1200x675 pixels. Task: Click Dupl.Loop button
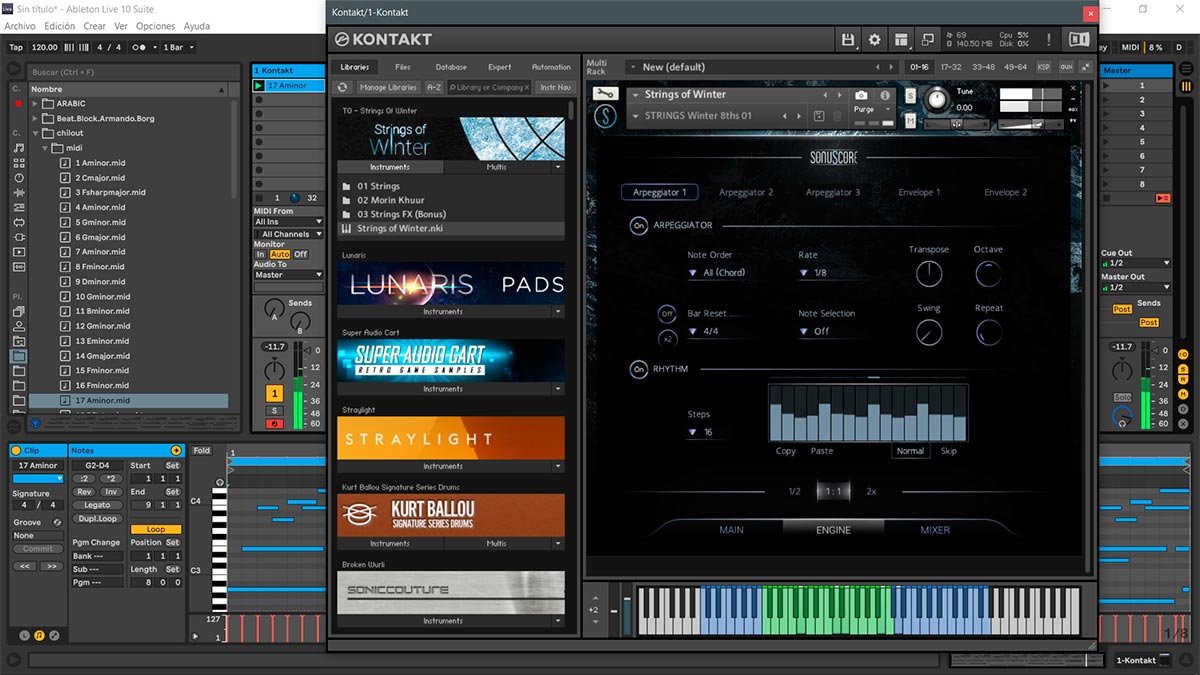(97, 519)
